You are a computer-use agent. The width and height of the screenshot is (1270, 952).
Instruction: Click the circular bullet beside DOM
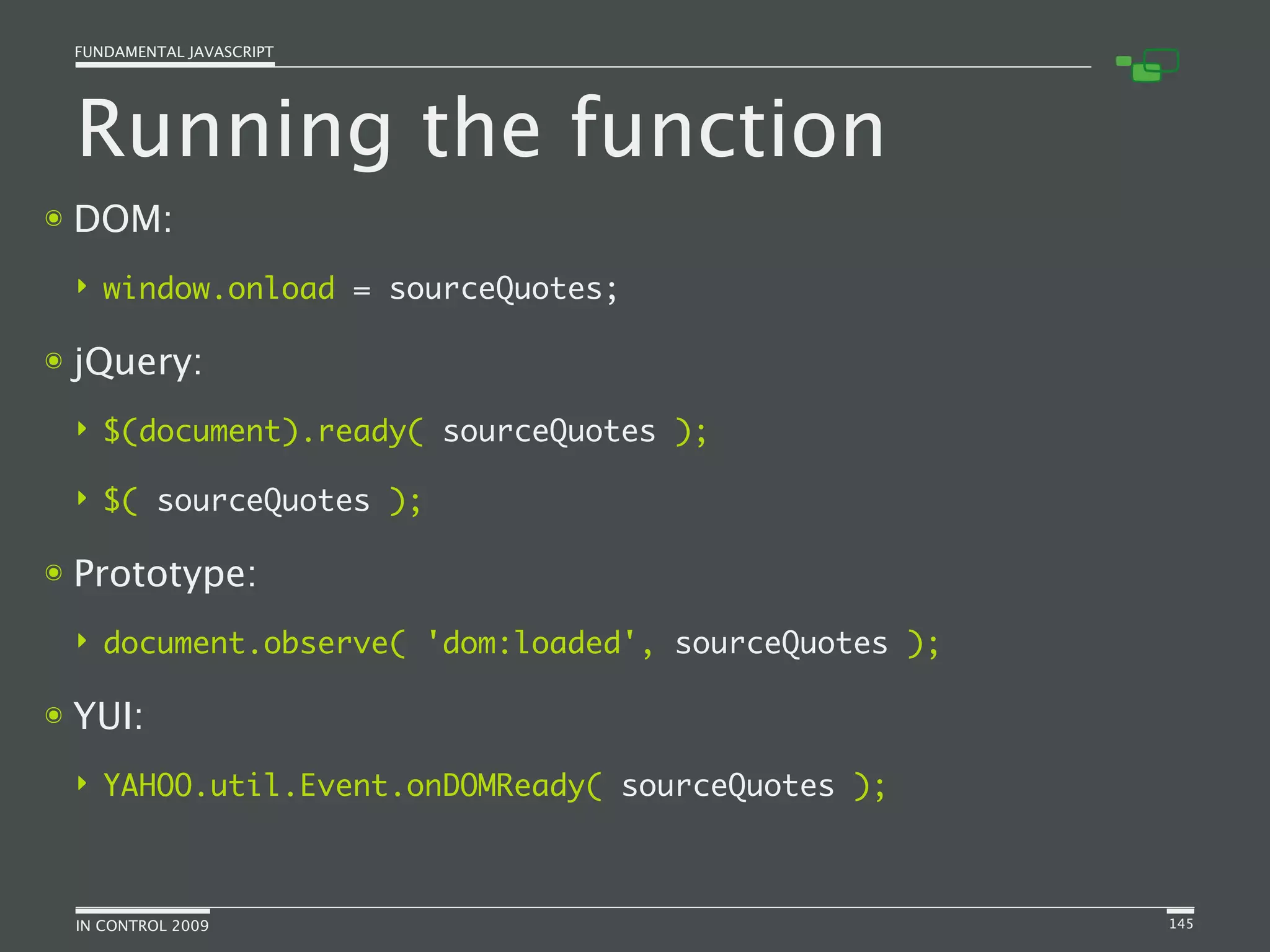(x=54, y=218)
